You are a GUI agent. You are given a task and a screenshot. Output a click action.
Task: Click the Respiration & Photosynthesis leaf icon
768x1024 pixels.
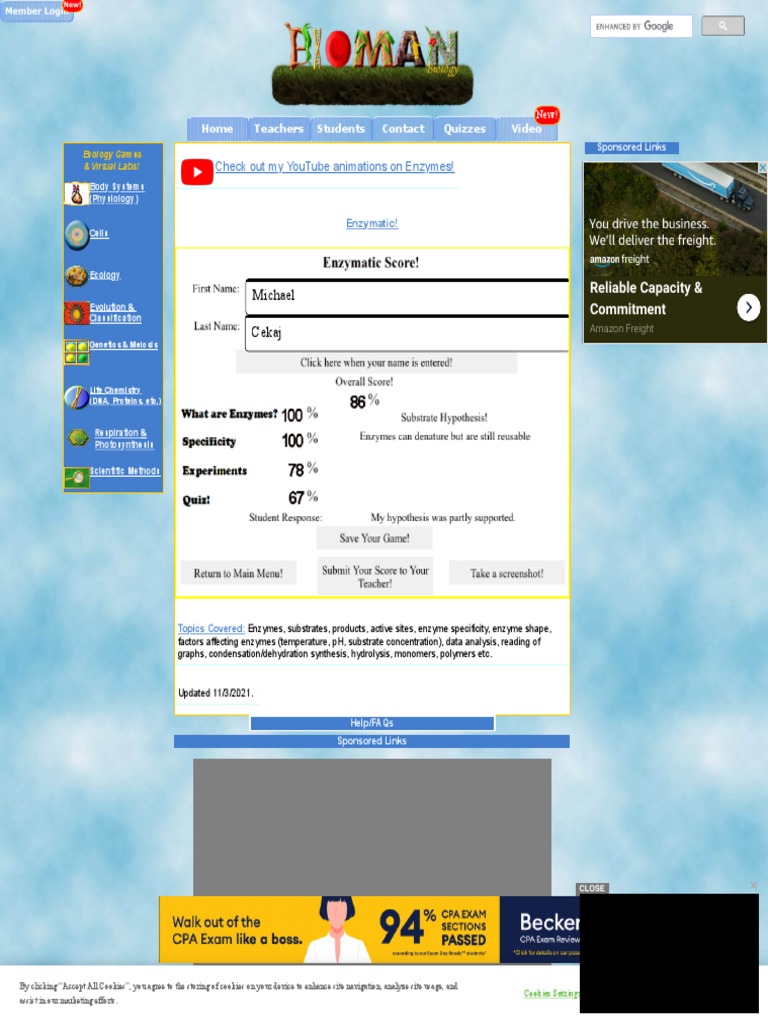[x=78, y=438]
